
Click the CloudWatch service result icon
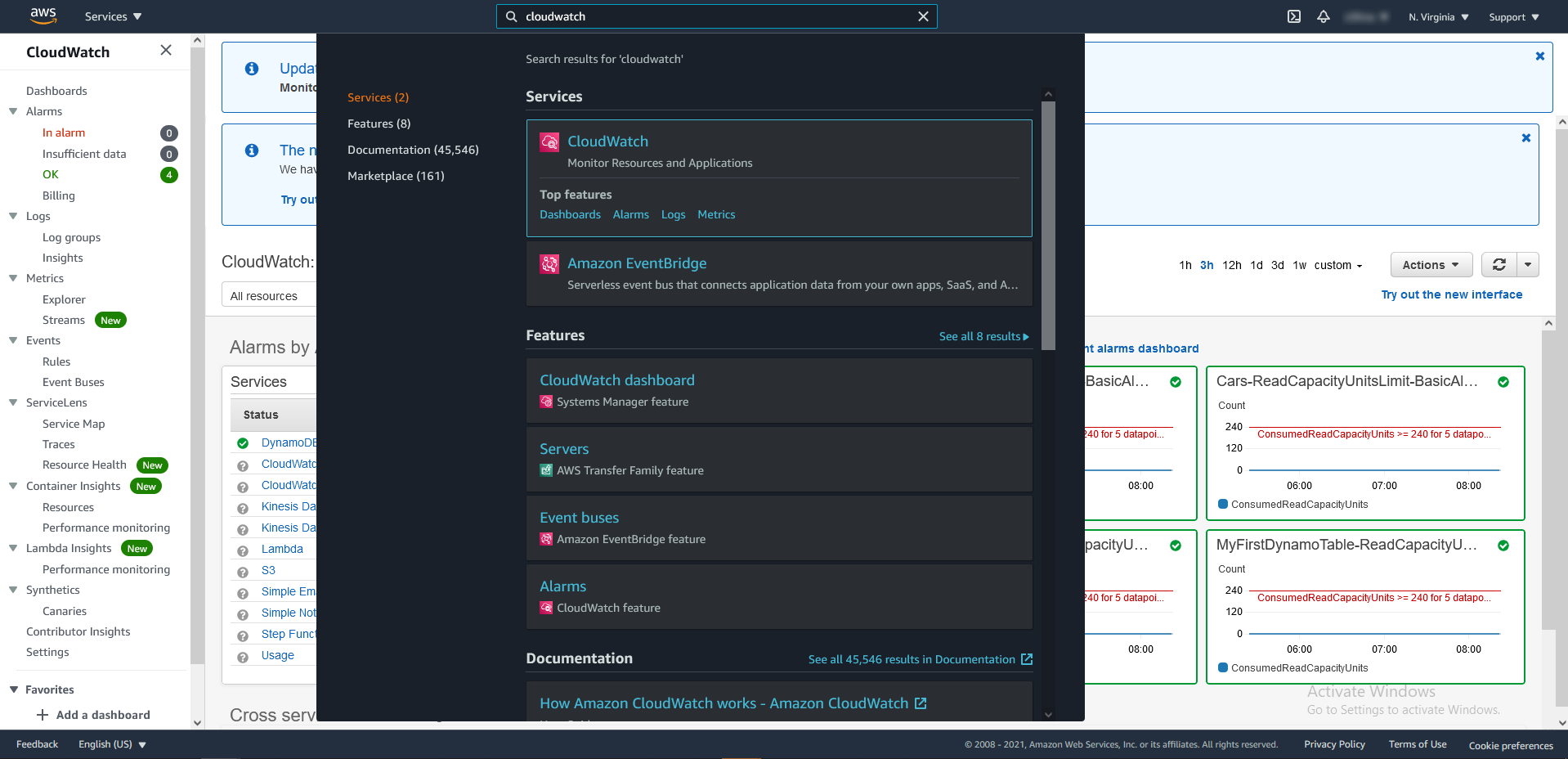(549, 142)
